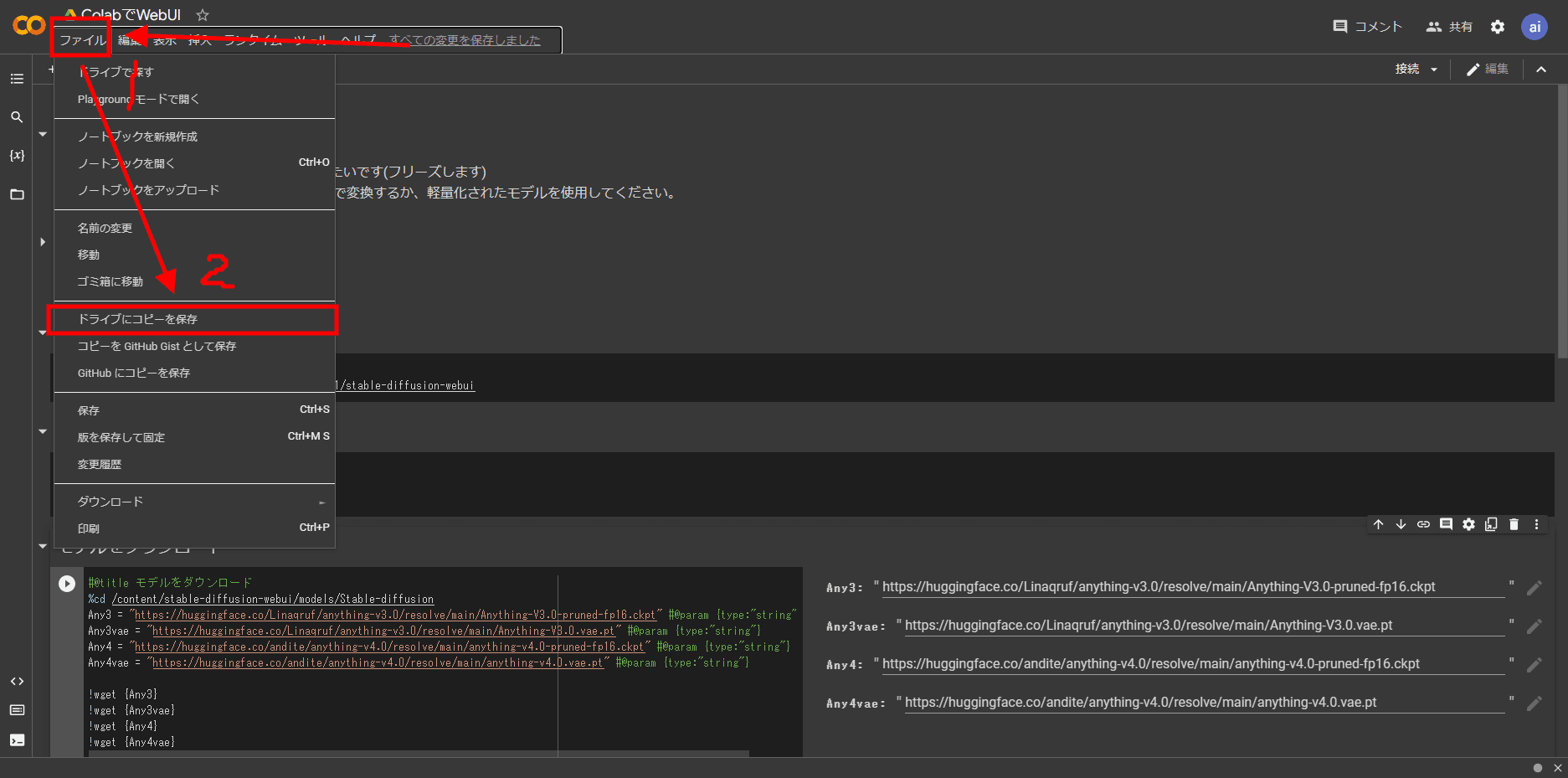Image resolution: width=1568 pixels, height=778 pixels.
Task: Delete the cell using trash icon
Action: click(x=1514, y=524)
